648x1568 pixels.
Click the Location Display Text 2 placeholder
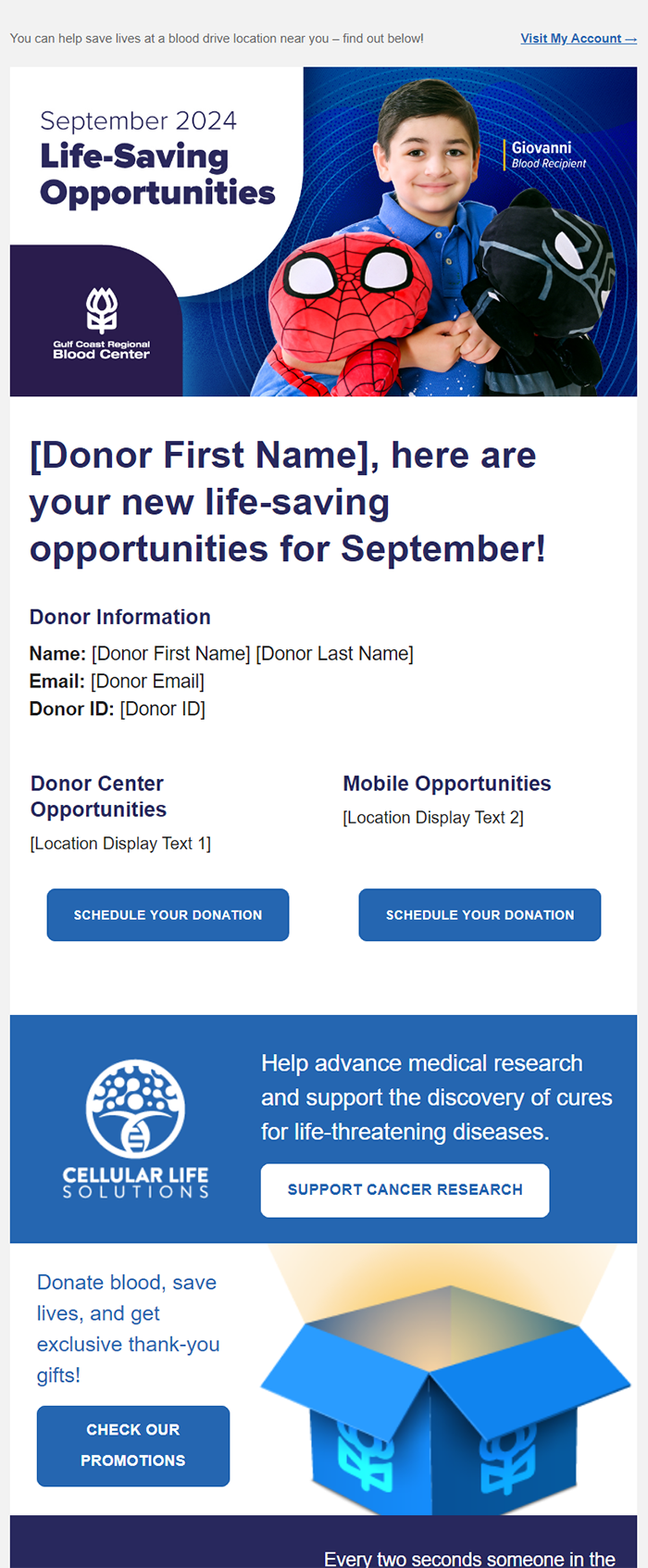click(x=433, y=818)
